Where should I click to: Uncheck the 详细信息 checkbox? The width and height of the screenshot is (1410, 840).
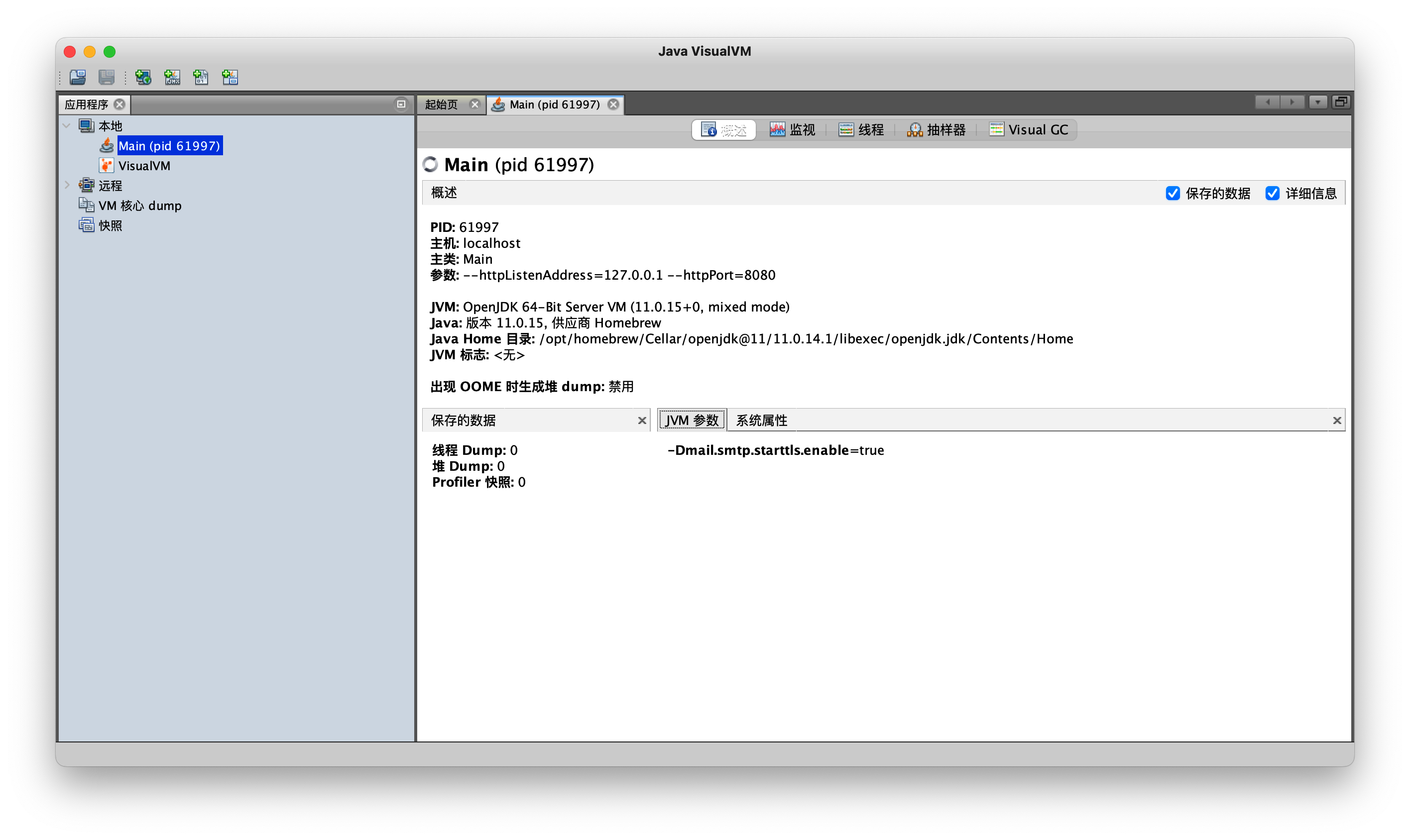(1273, 193)
